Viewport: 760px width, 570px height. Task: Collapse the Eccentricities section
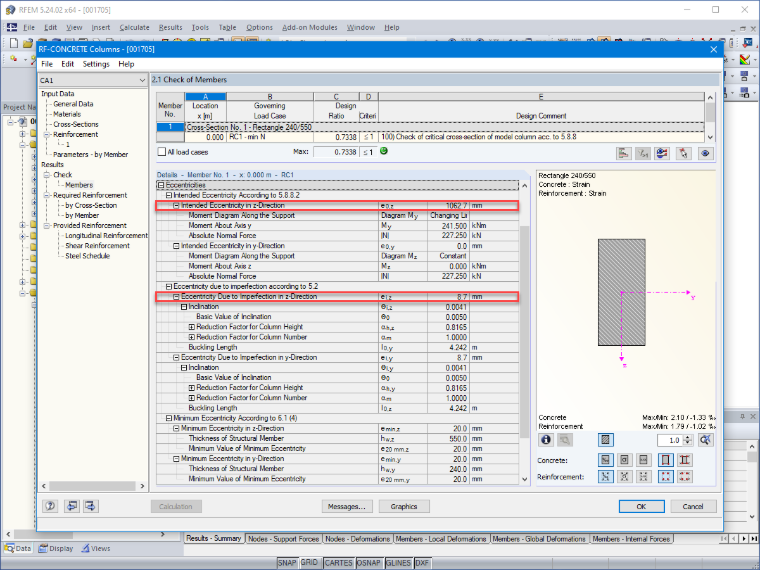(161, 185)
